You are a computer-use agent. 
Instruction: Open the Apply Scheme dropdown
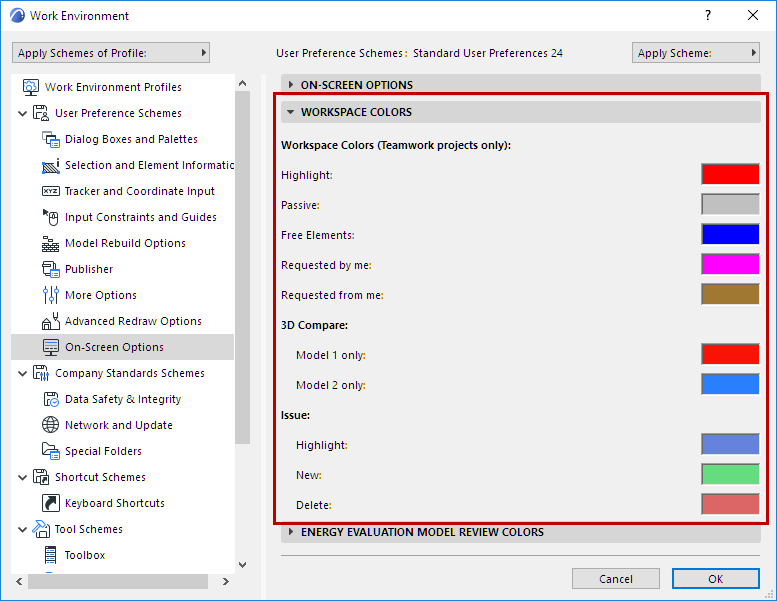[x=696, y=53]
